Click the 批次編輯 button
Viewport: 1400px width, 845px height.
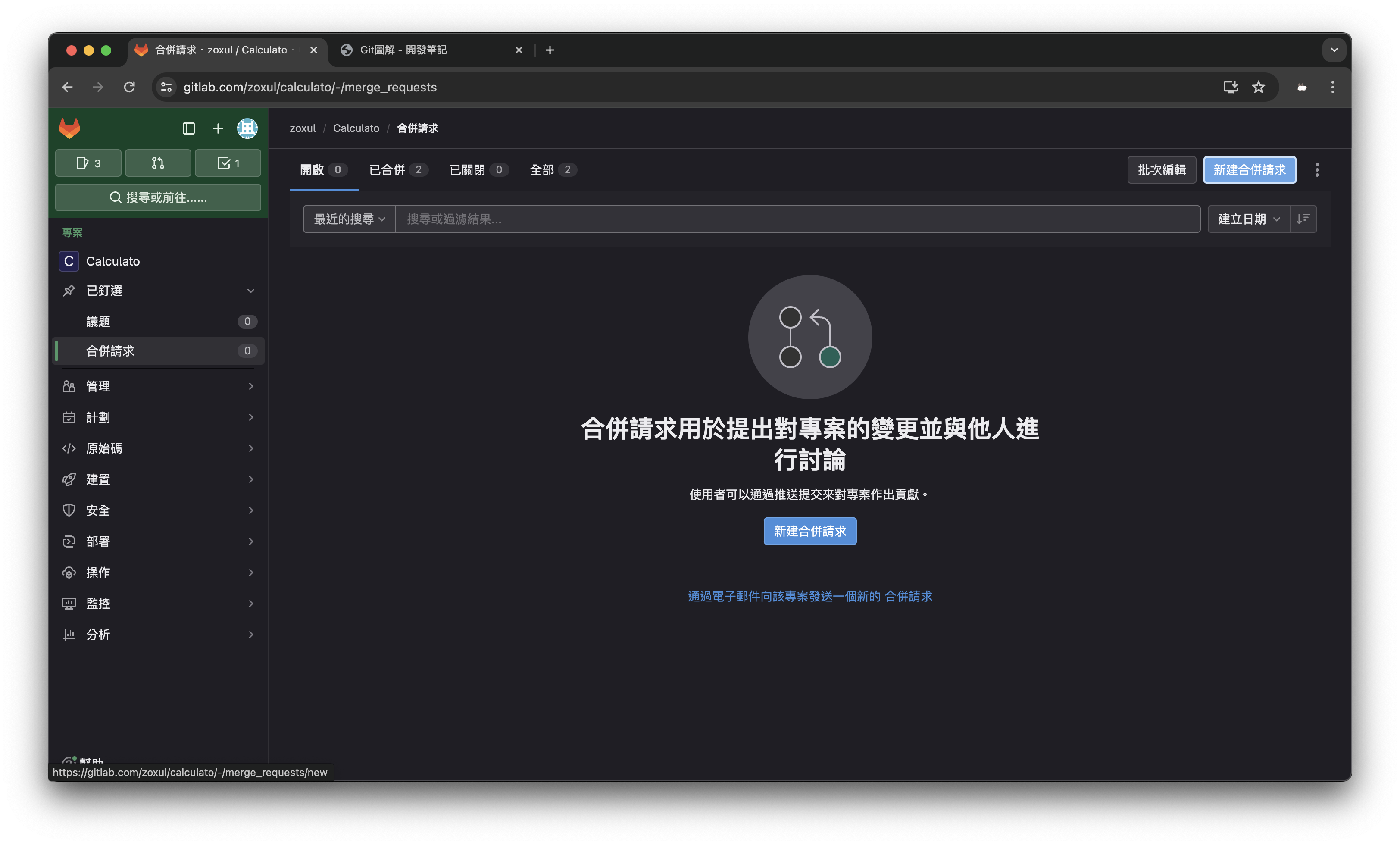[x=1161, y=170]
